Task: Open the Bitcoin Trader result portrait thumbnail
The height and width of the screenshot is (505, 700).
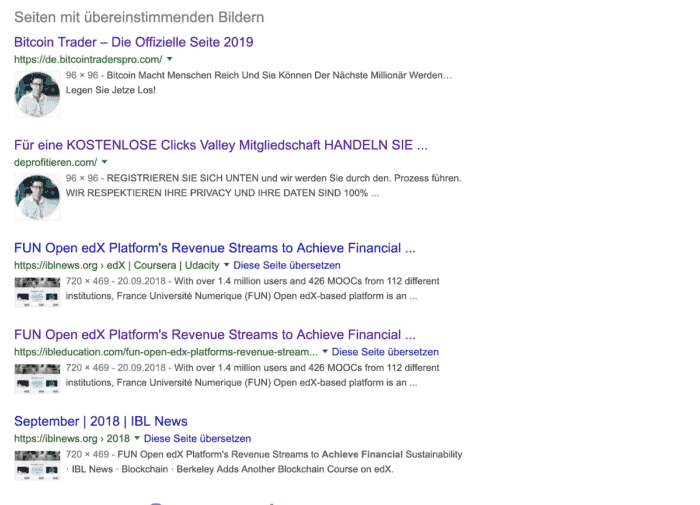Action: (37, 94)
